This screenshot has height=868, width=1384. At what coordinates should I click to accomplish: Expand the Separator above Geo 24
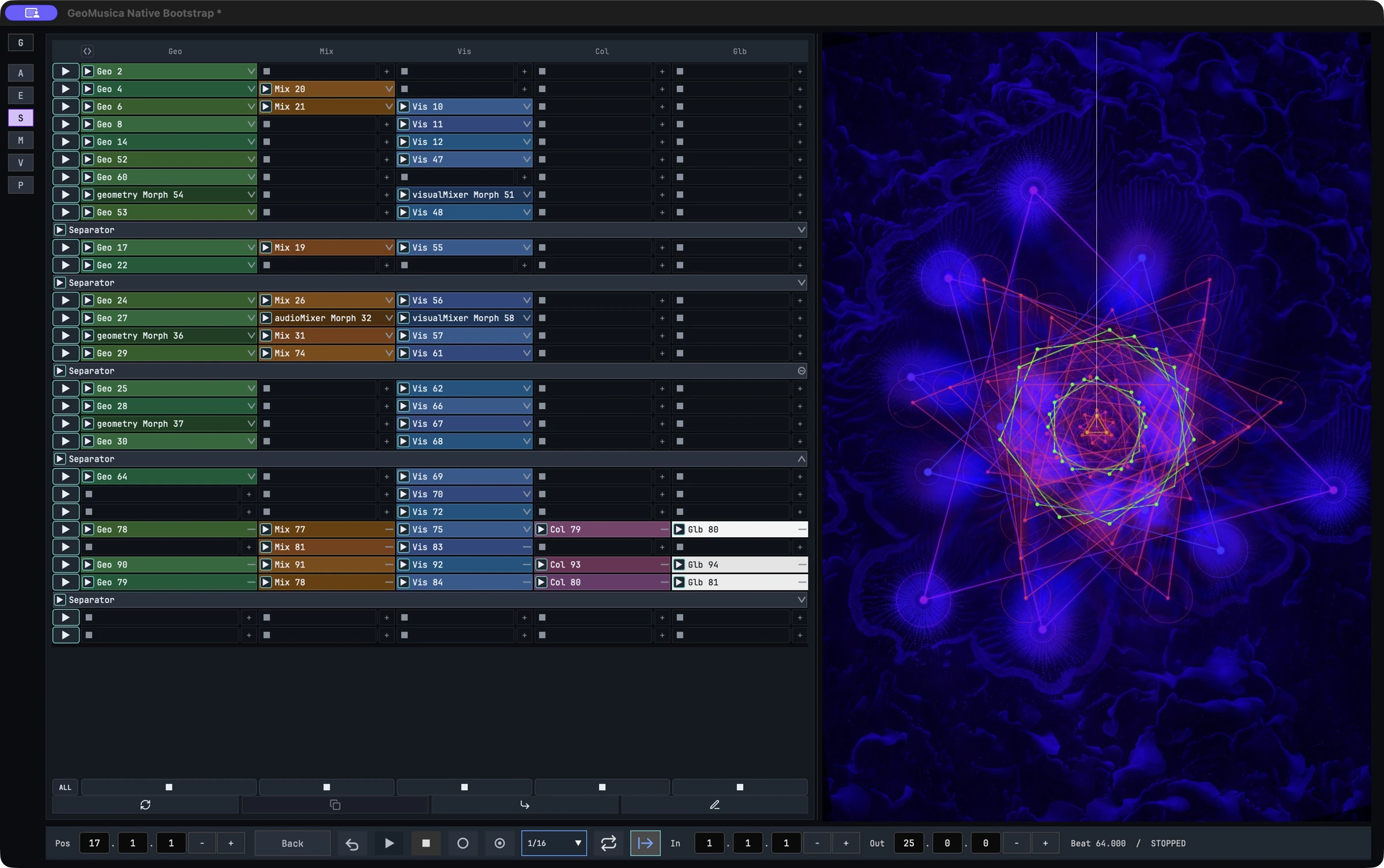coord(802,283)
